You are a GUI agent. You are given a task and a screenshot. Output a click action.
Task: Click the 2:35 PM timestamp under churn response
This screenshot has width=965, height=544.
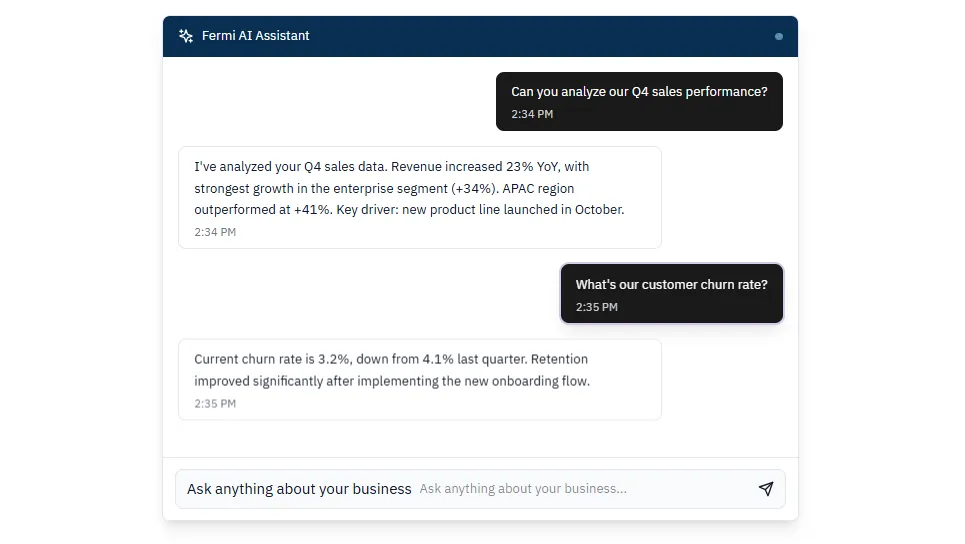pyautogui.click(x=215, y=404)
